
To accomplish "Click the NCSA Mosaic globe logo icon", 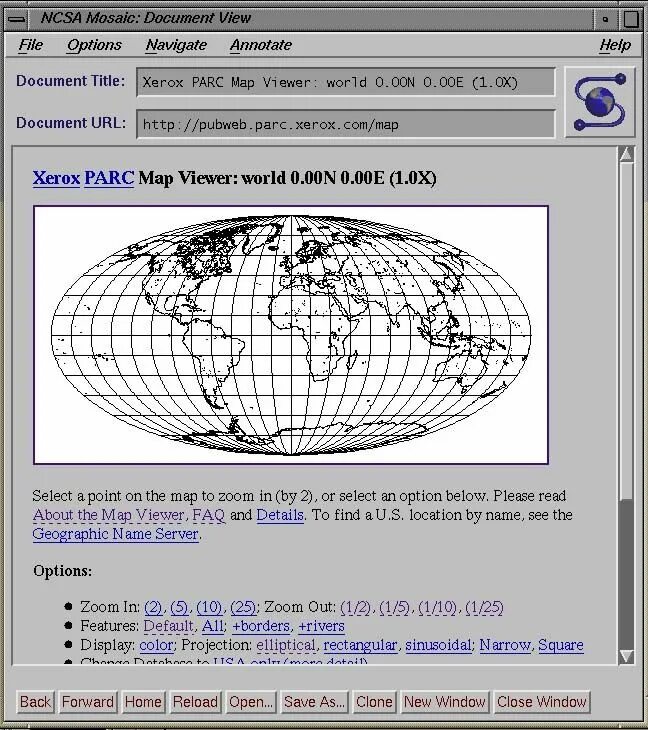I will click(x=600, y=102).
